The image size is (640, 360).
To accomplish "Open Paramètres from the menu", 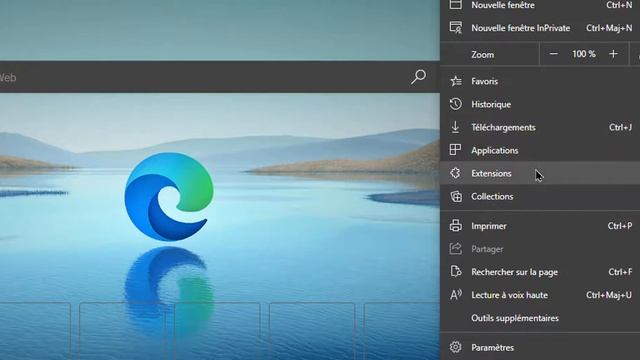I will coord(540,347).
